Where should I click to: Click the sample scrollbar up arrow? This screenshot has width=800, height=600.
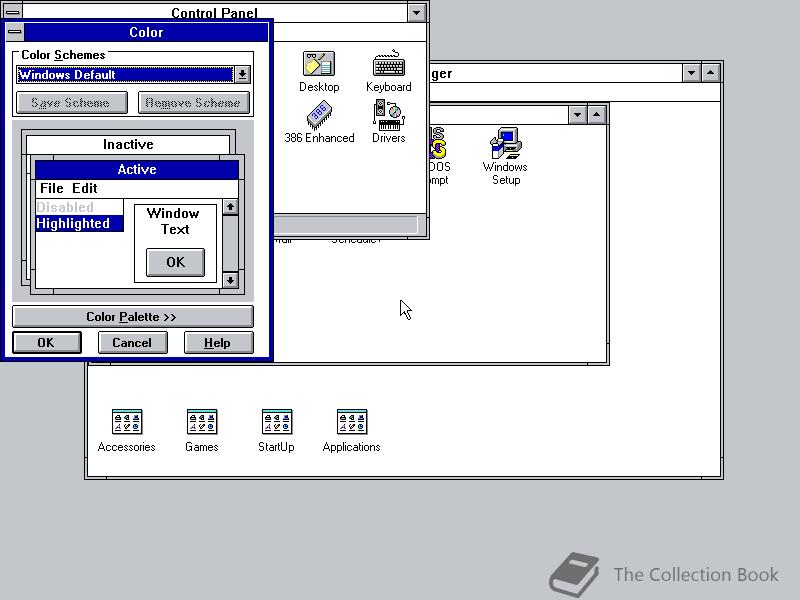(x=231, y=207)
